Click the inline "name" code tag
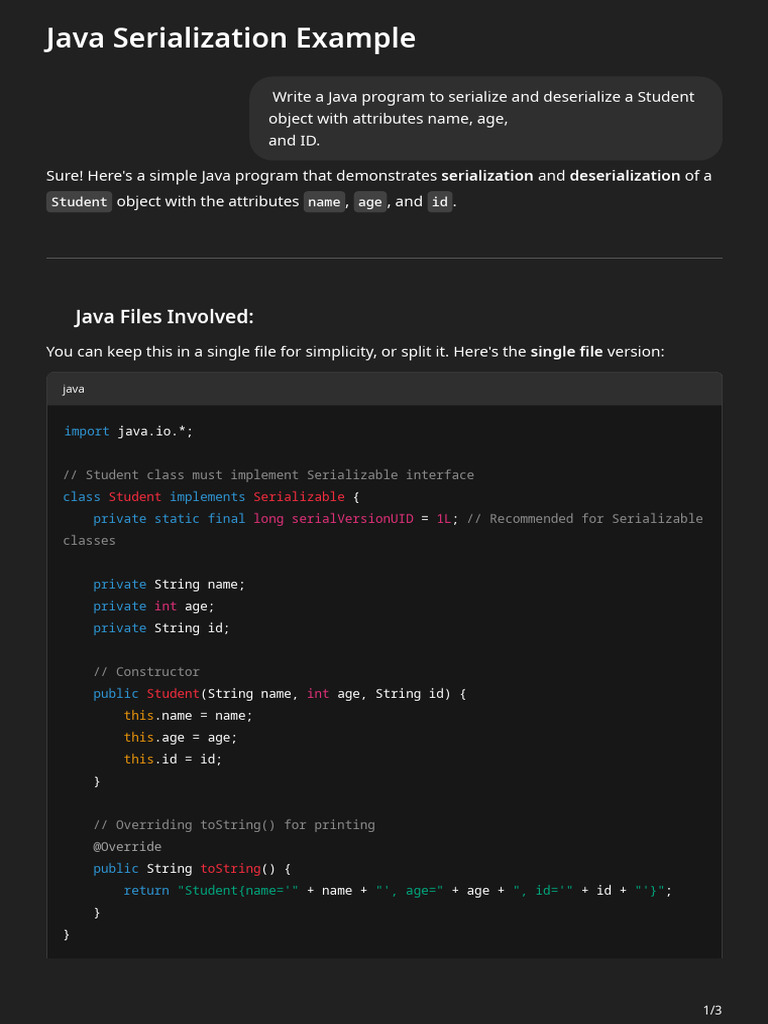This screenshot has height=1024, width=768. (324, 202)
